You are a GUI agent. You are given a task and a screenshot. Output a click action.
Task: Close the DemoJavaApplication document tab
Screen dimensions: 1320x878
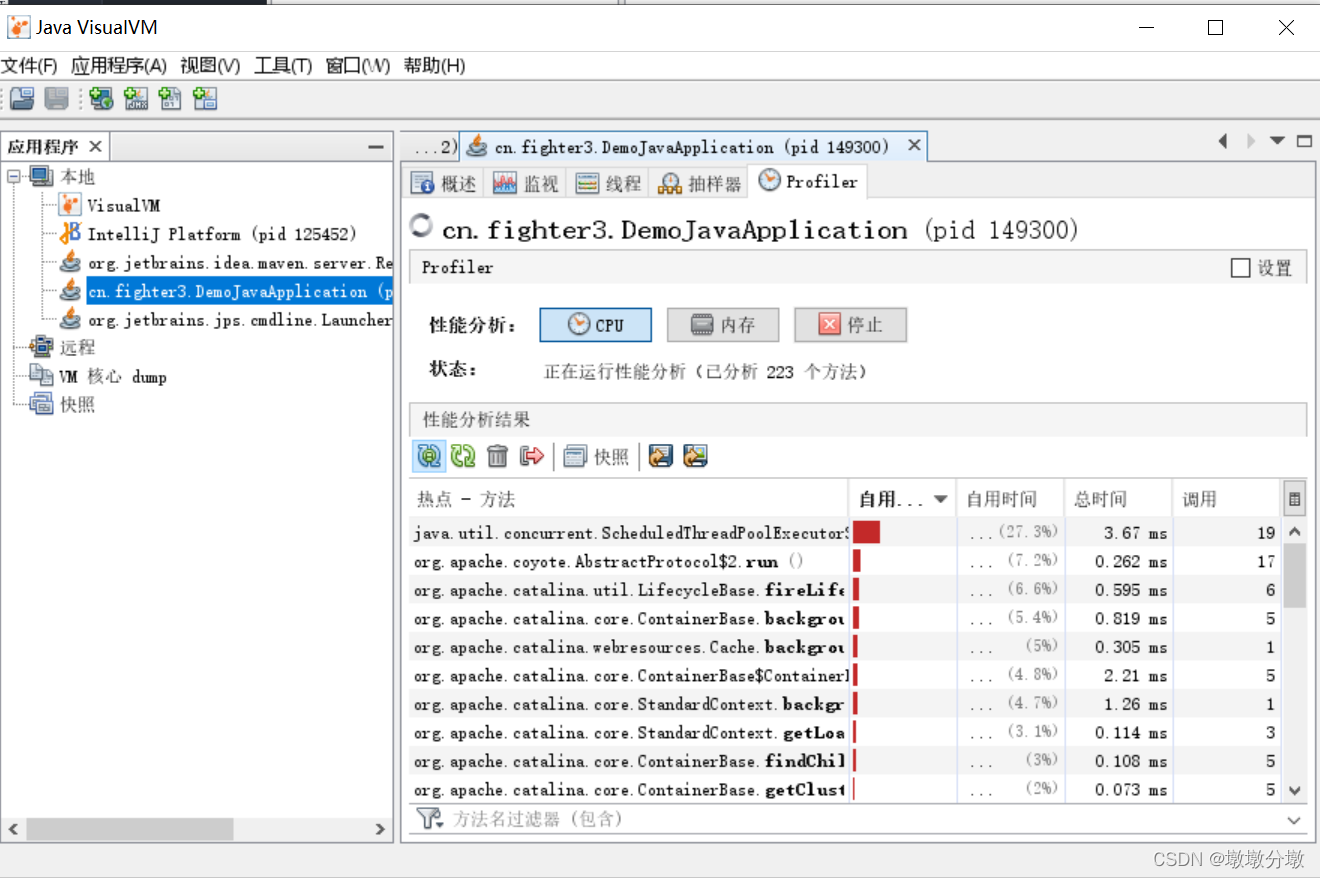point(914,146)
